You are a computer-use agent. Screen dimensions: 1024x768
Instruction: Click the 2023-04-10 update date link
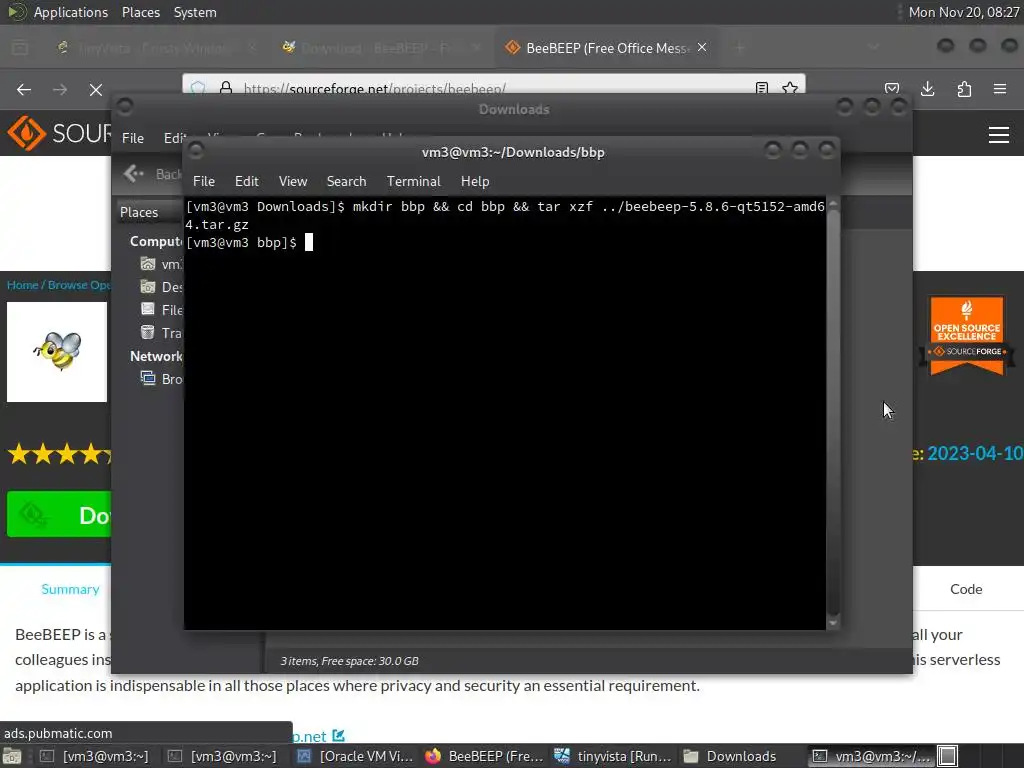coord(975,453)
